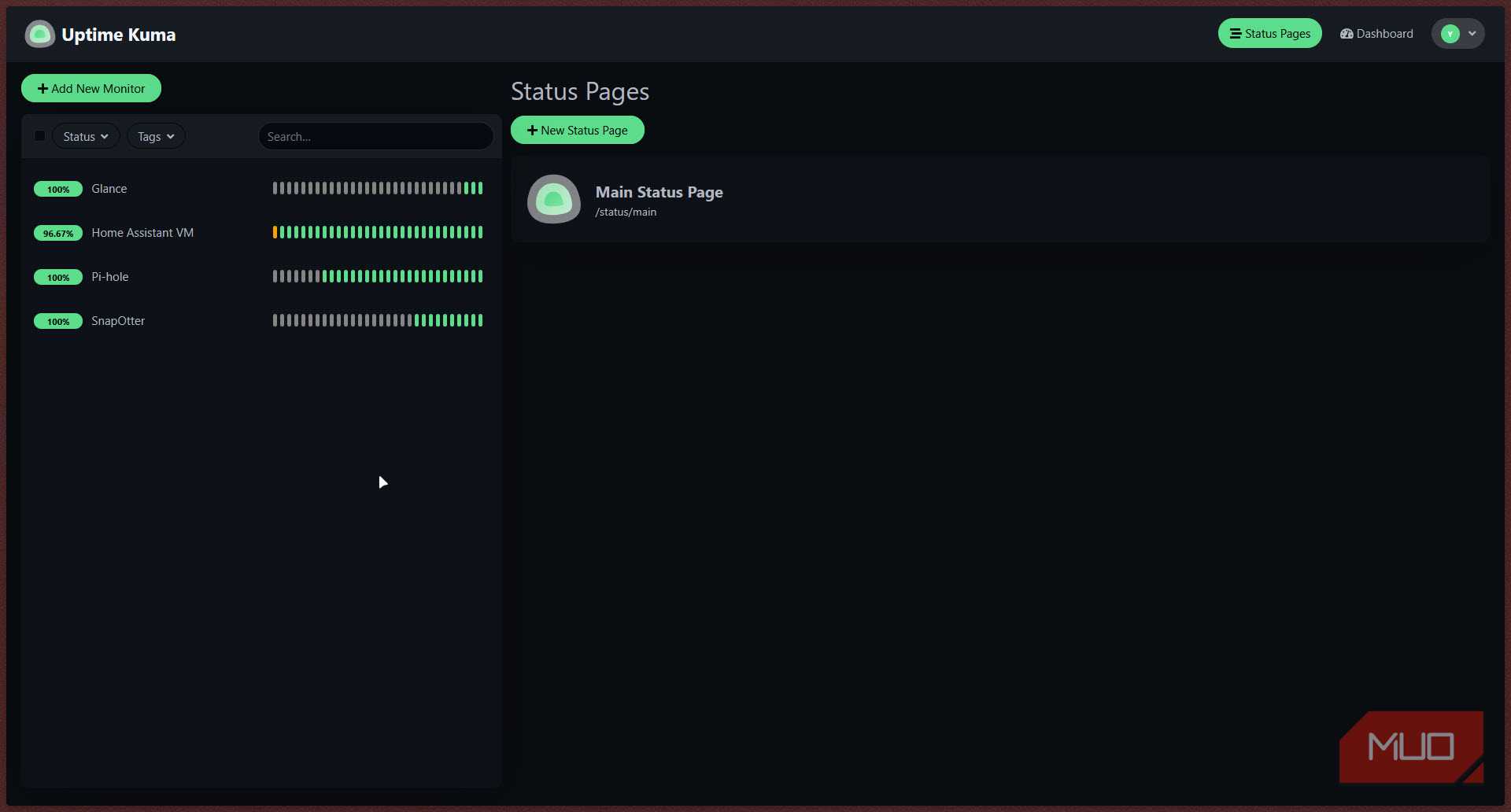Viewport: 1511px width, 812px height.
Task: Go to the Dashboard nav tab
Action: (1376, 33)
